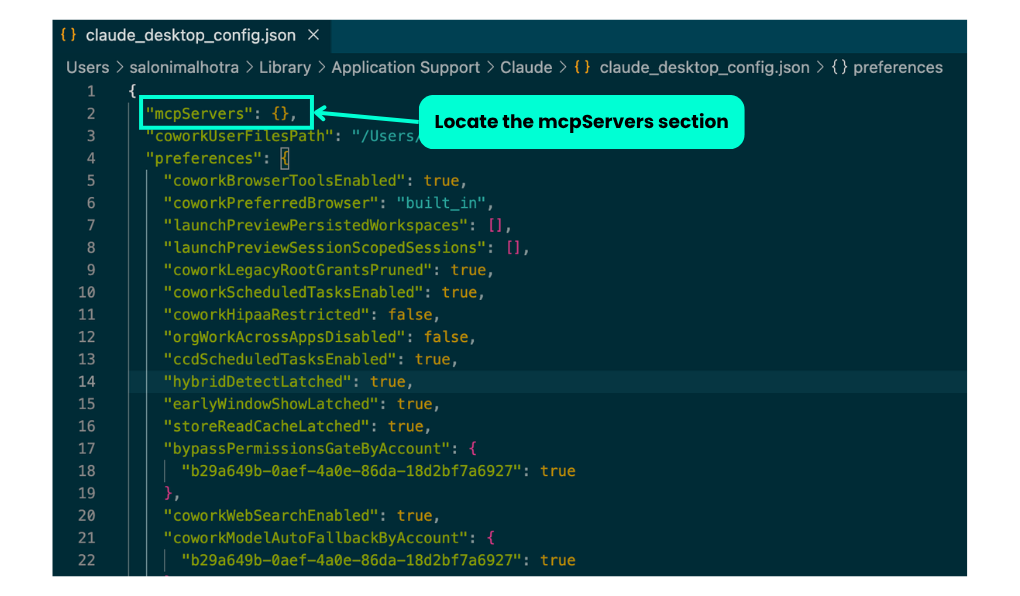
Task: Click the "launchPreviewPersistedWorkspaces" key
Action: coord(315,225)
